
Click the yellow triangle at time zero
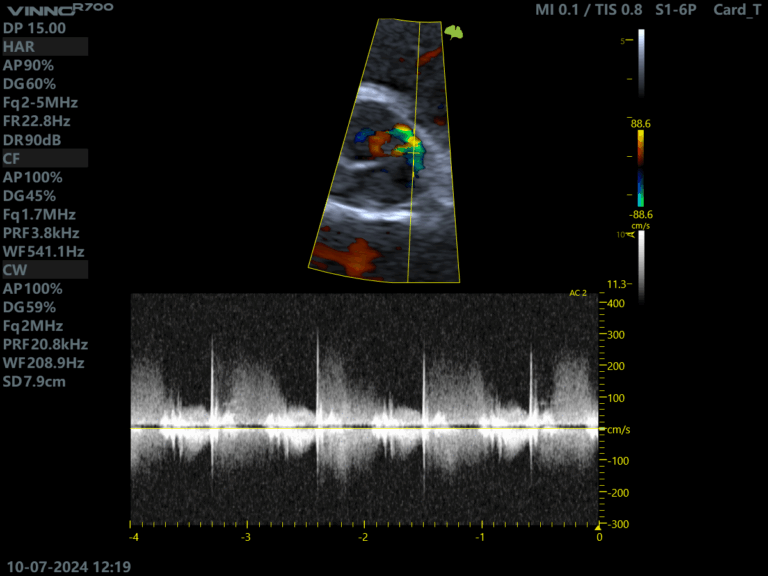click(599, 525)
